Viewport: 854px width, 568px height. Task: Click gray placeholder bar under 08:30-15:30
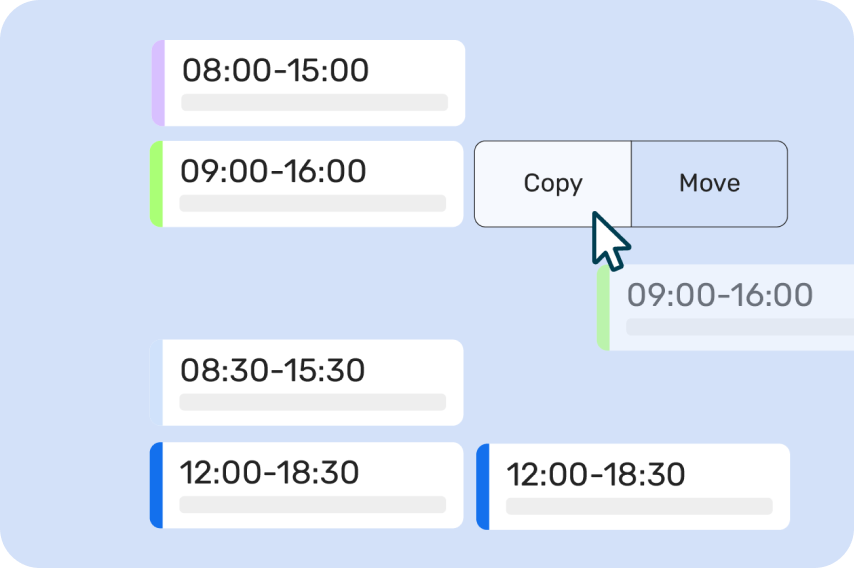tap(313, 402)
